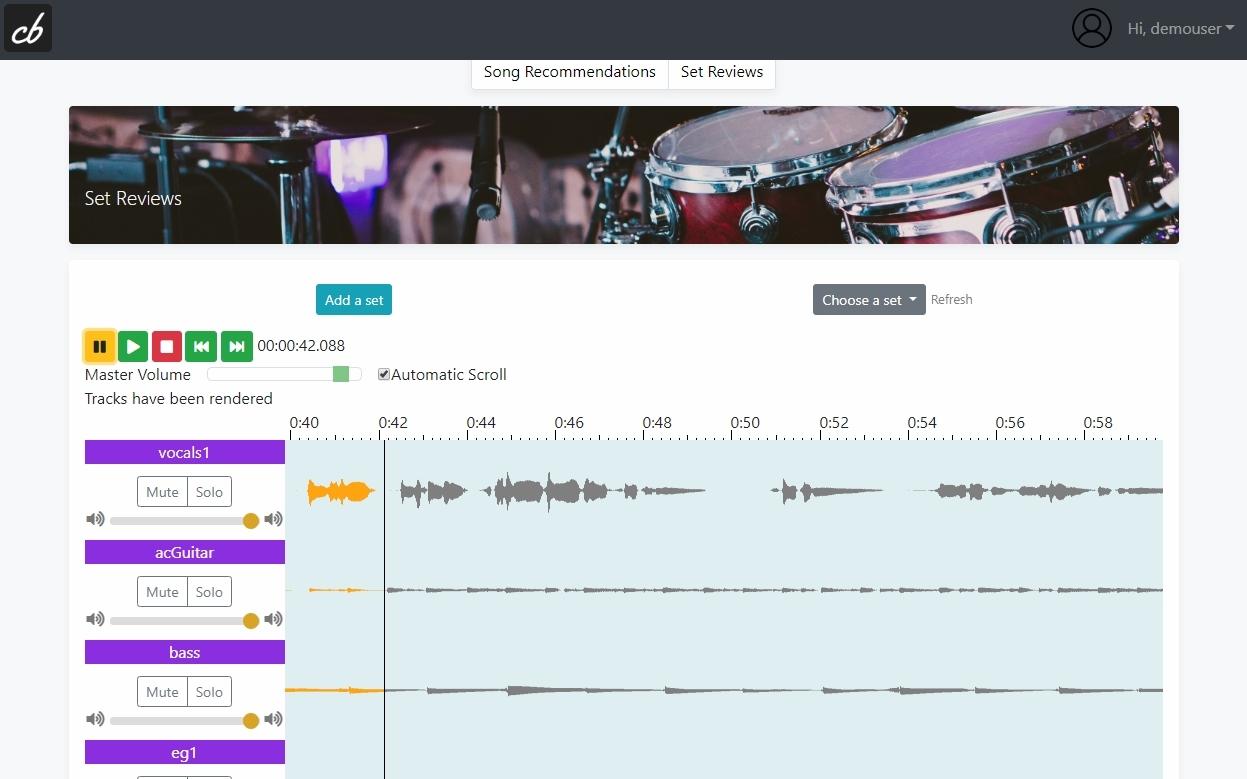Mute the acGuitar track

162,592
